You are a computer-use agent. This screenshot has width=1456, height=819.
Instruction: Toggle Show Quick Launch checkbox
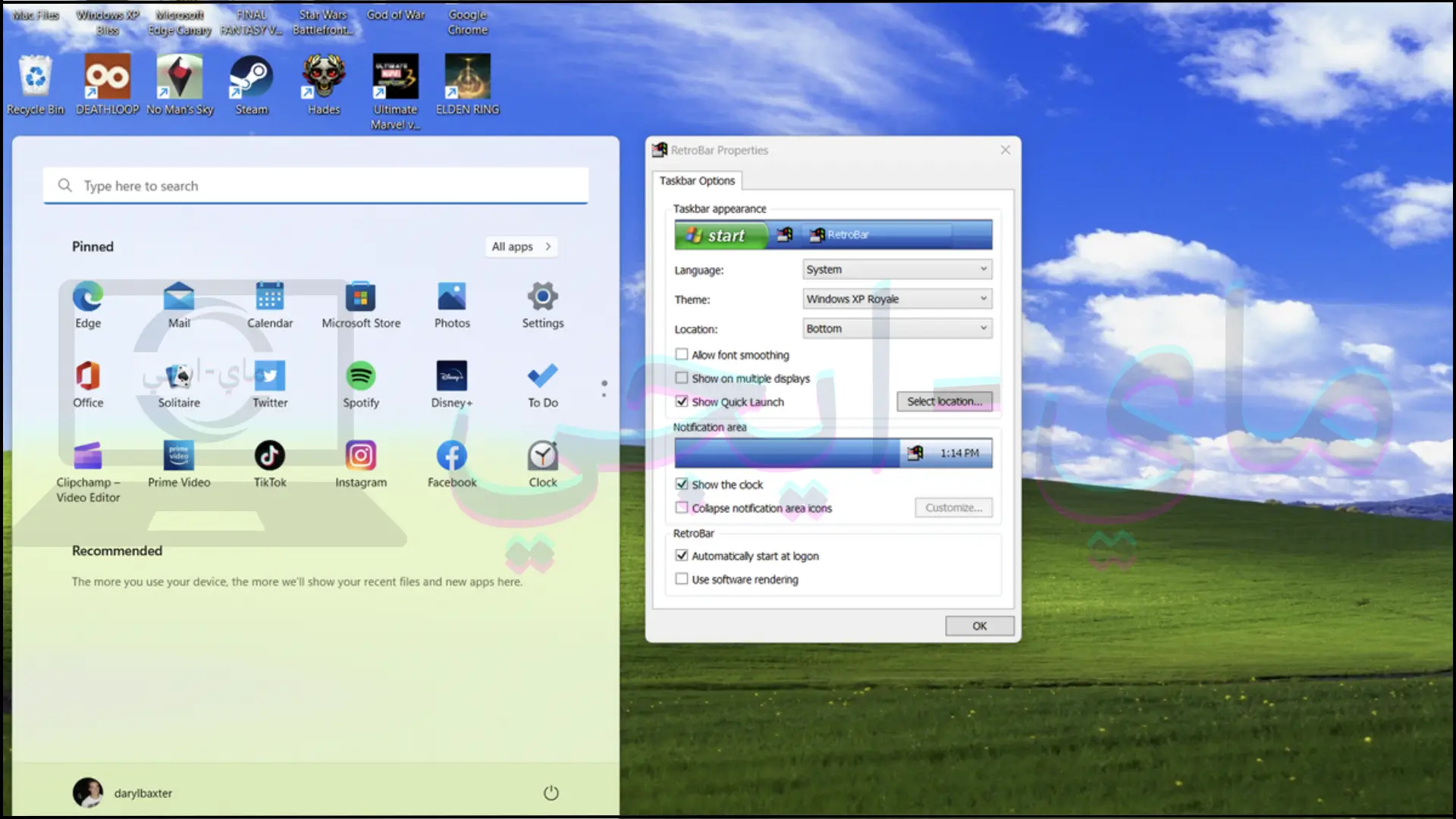[x=681, y=401]
